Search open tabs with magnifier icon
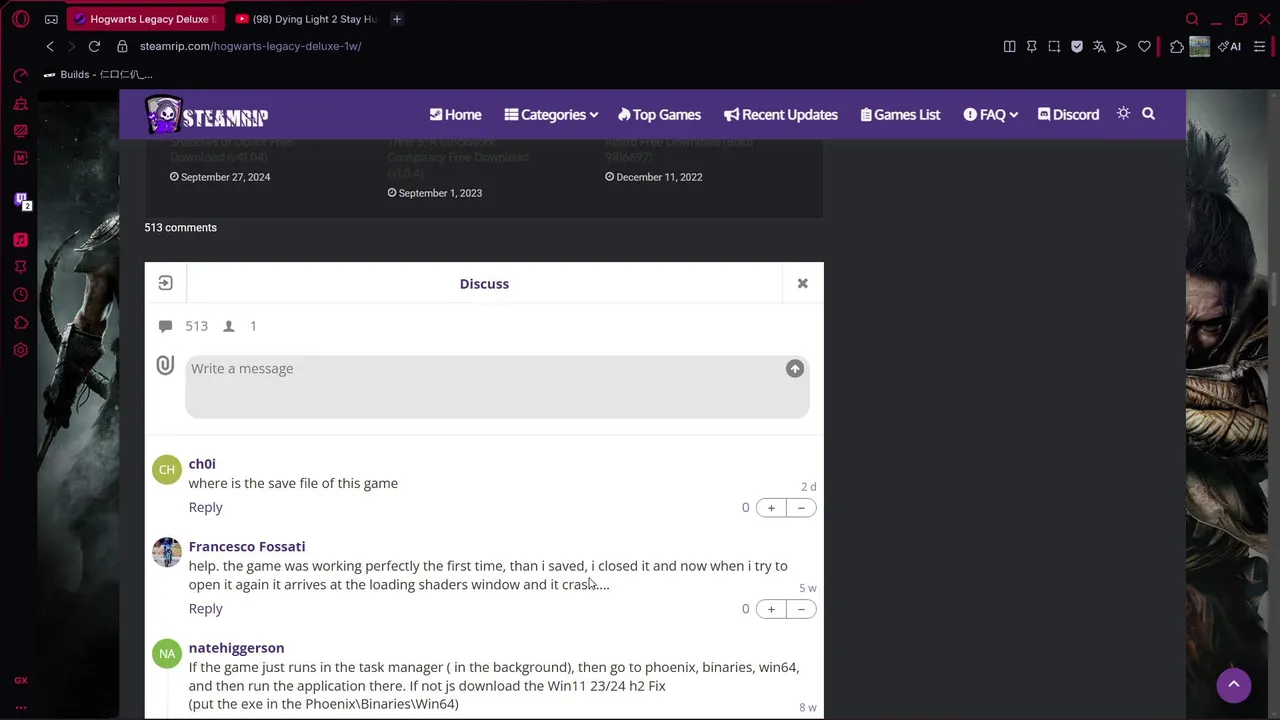Image resolution: width=1280 pixels, height=720 pixels. point(1192,19)
